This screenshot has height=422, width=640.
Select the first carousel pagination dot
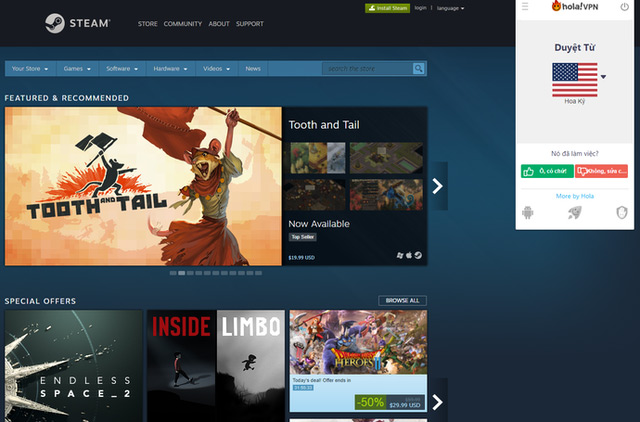[173, 273]
